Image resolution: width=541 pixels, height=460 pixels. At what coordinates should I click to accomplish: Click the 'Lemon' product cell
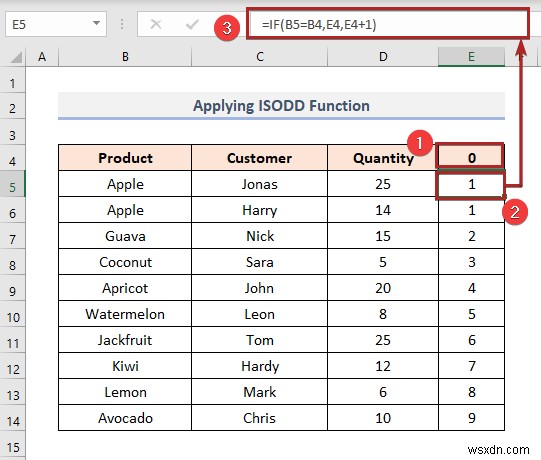point(125,392)
